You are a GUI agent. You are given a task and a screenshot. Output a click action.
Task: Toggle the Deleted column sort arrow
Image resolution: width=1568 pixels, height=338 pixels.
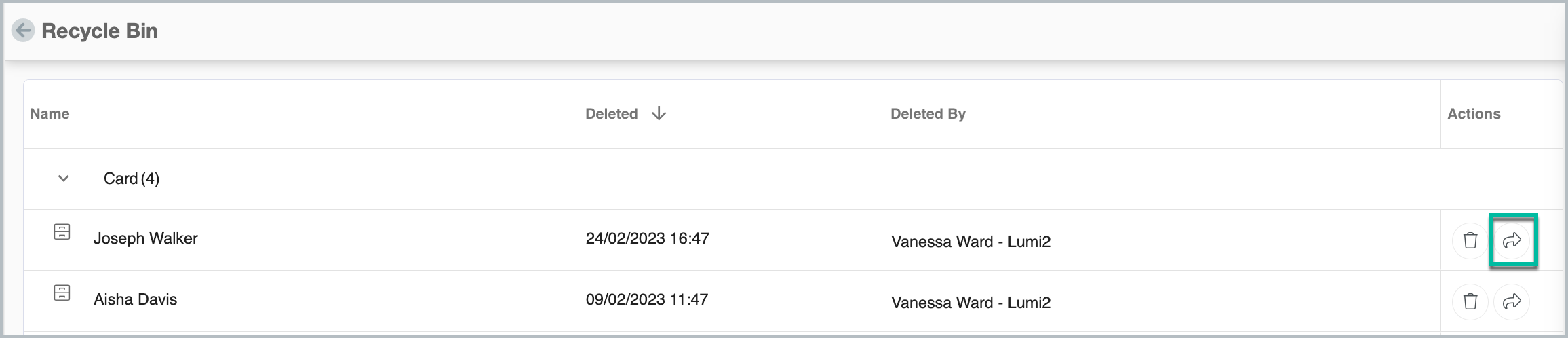(659, 113)
